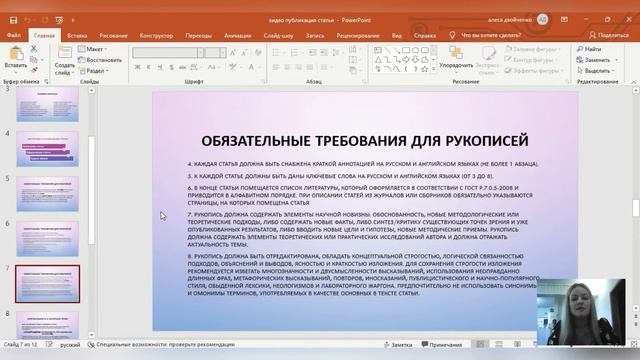Select slide 6 thumbnail
Viewport: 640px width, 360px height.
point(47,239)
